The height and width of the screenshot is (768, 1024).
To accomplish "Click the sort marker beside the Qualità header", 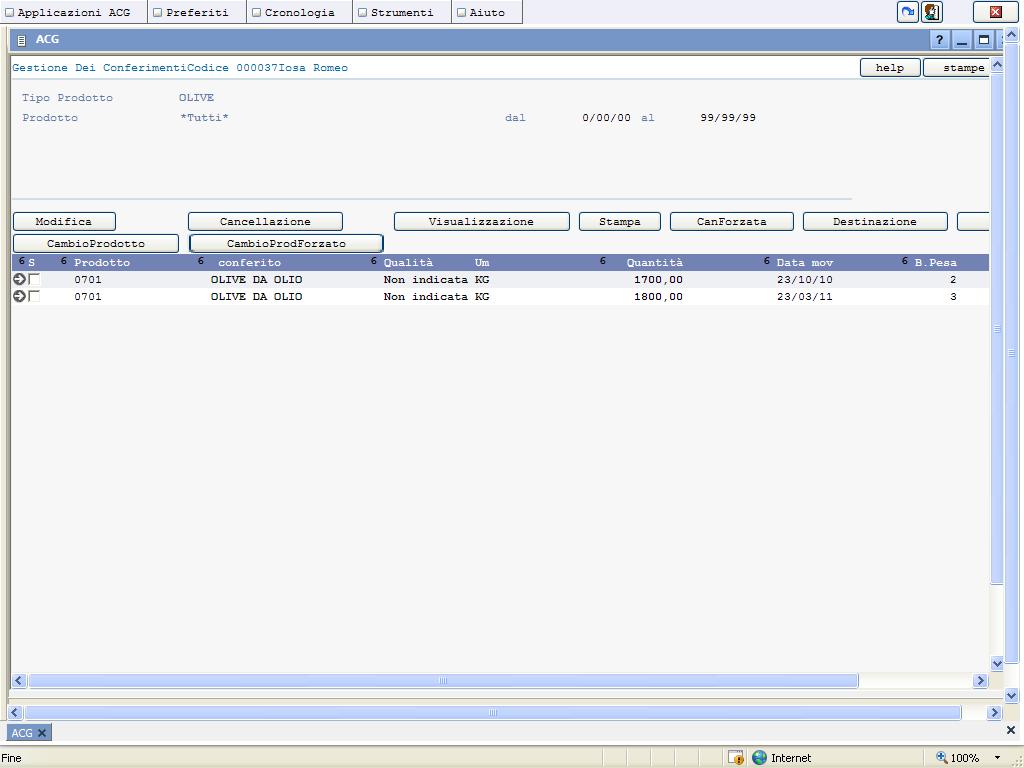I will tap(374, 261).
